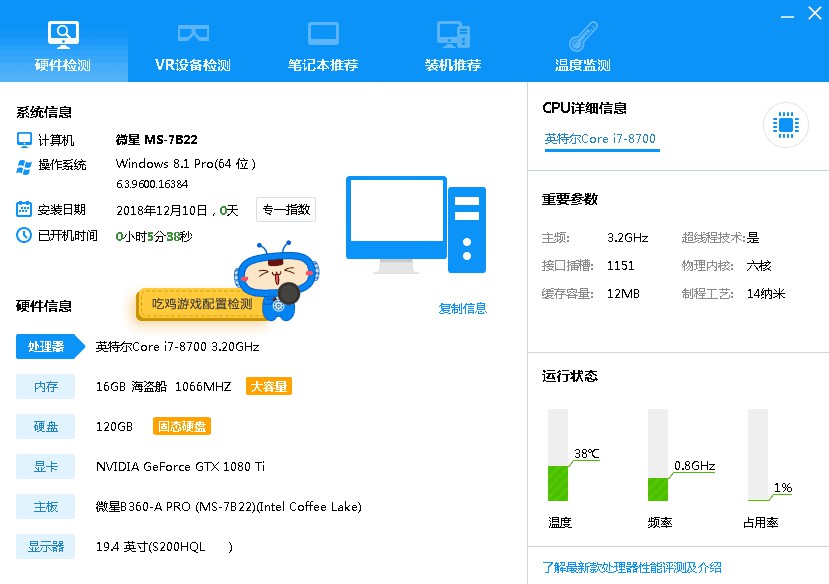Click the 频率 frequency gauge bar
The height and width of the screenshot is (584, 829).
click(658, 455)
